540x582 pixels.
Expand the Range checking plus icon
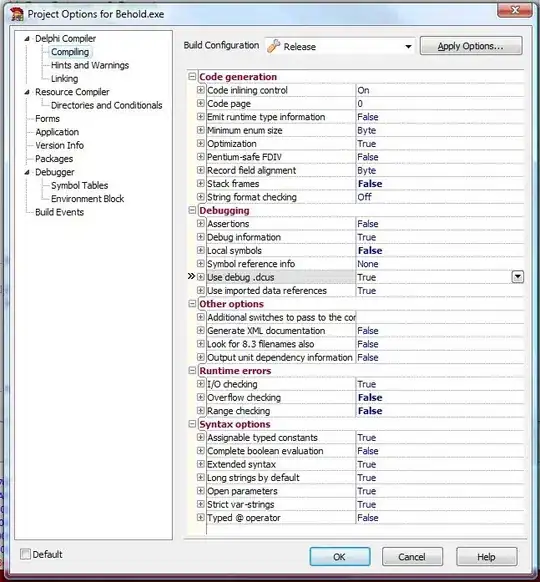pos(200,411)
